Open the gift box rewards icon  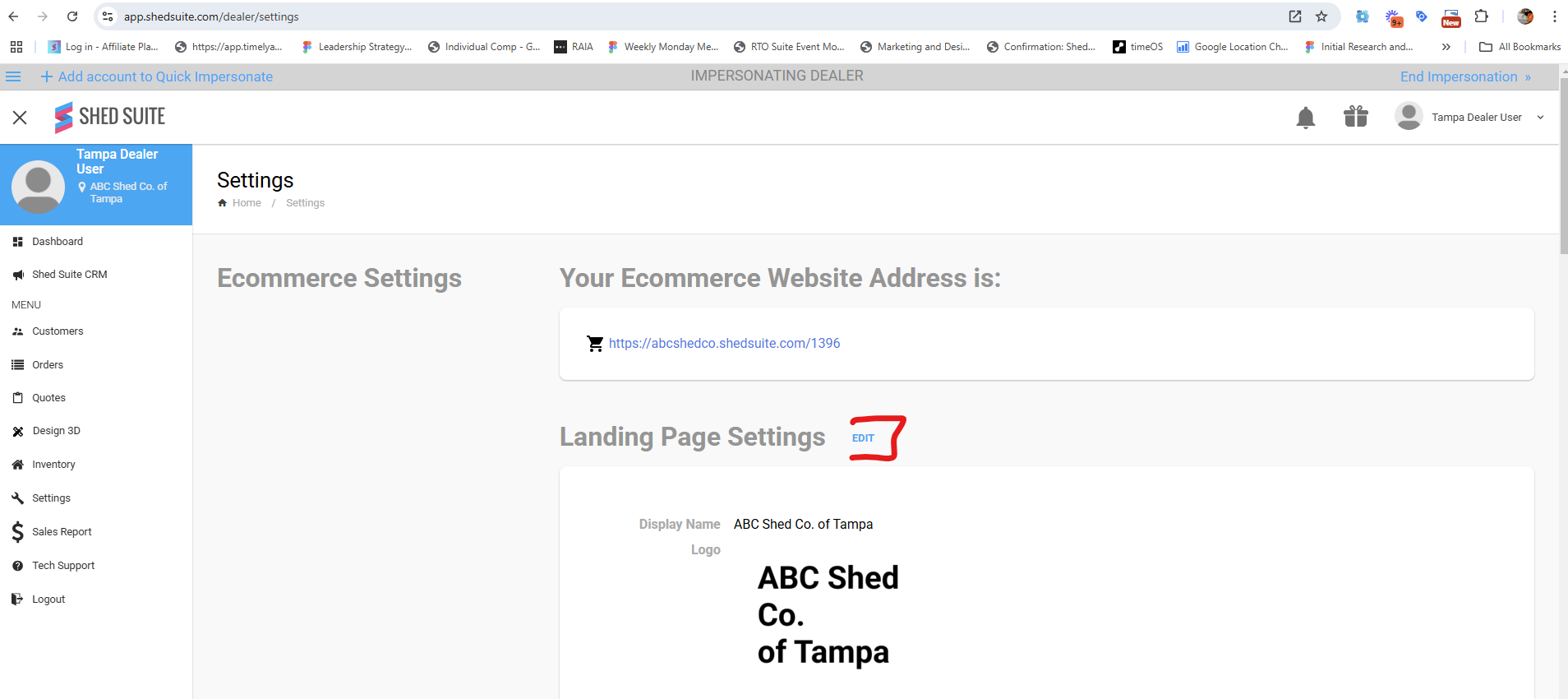tap(1356, 117)
